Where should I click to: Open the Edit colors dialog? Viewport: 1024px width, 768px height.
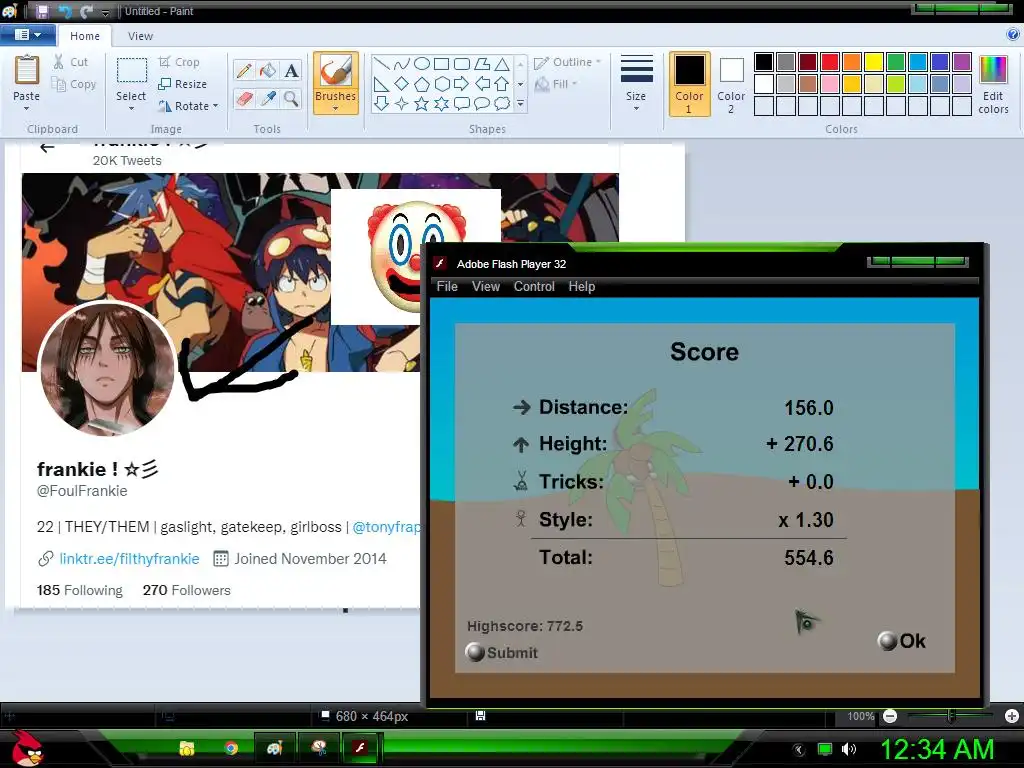993,85
